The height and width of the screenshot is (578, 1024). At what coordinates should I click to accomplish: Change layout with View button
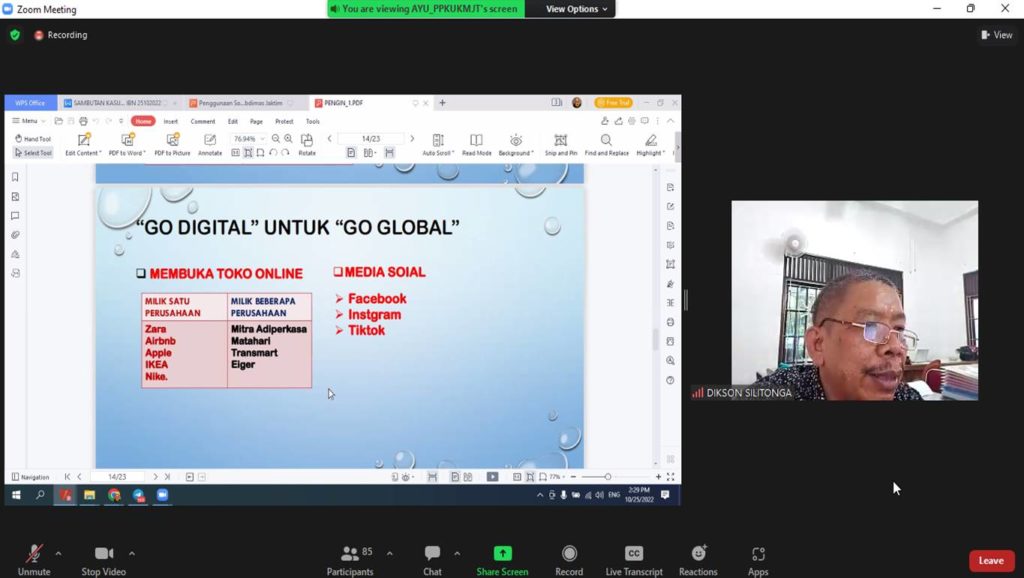[997, 35]
